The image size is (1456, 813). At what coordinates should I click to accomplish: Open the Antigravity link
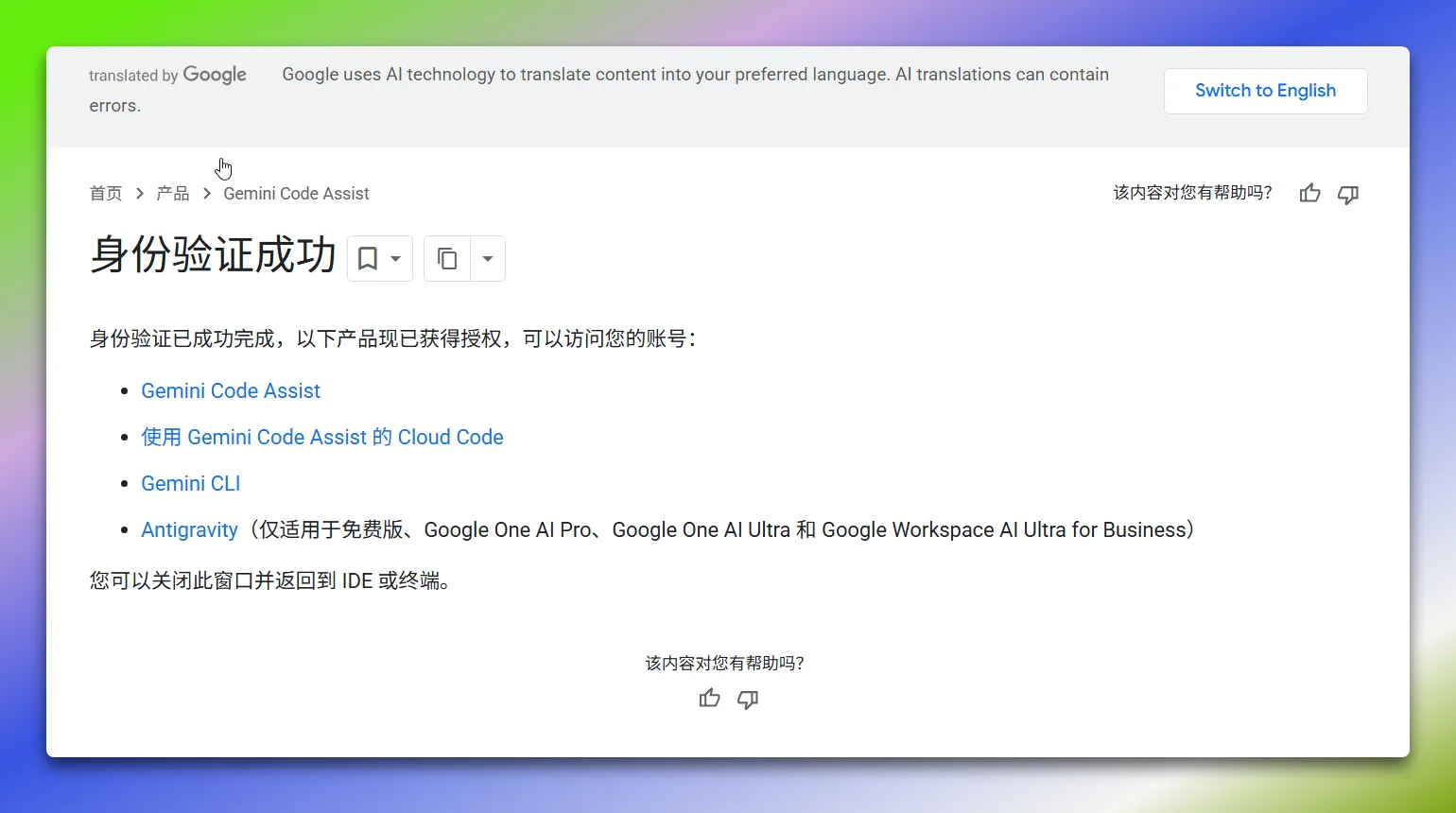point(189,529)
